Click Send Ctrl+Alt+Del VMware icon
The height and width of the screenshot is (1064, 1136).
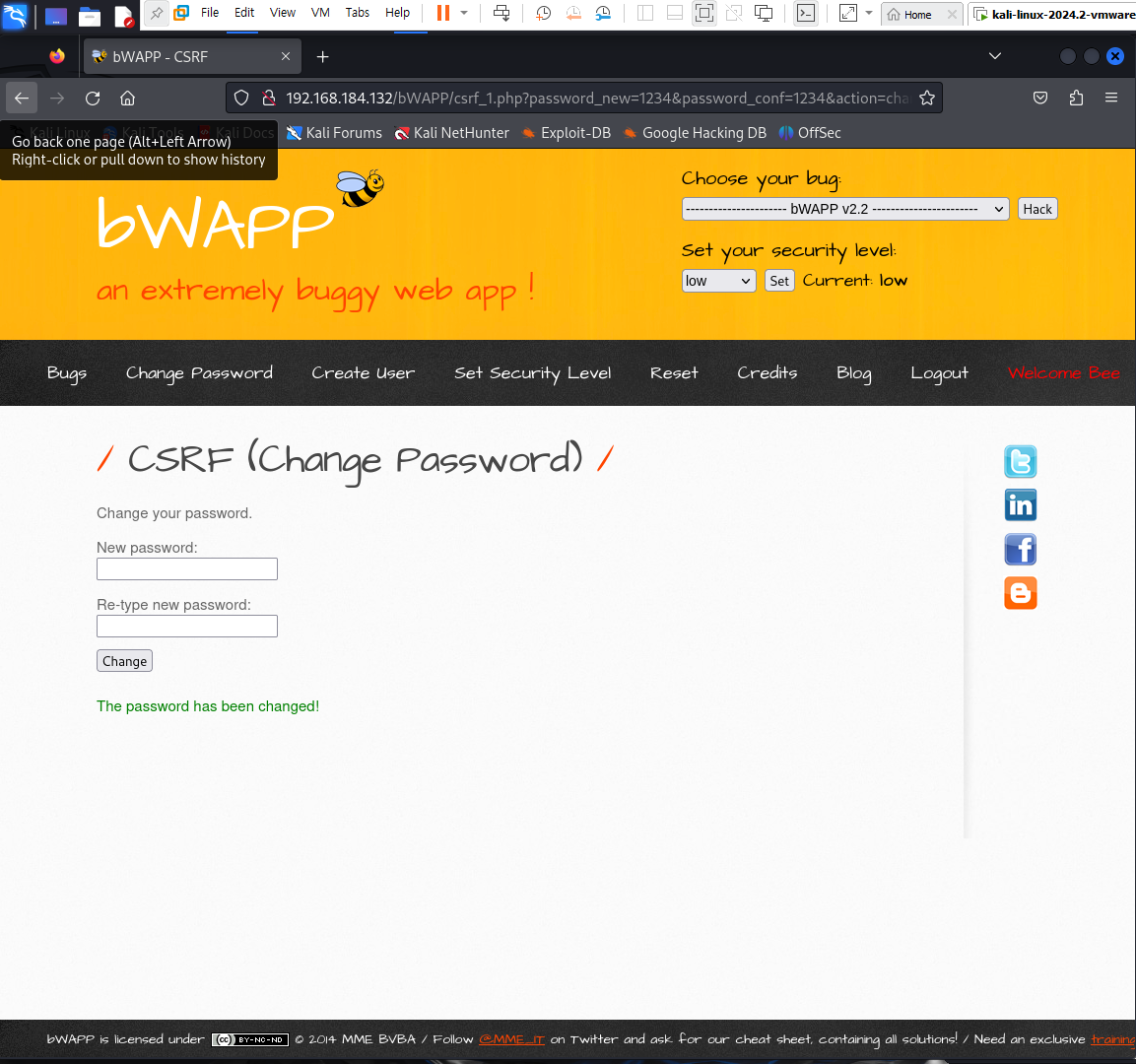coord(501,13)
